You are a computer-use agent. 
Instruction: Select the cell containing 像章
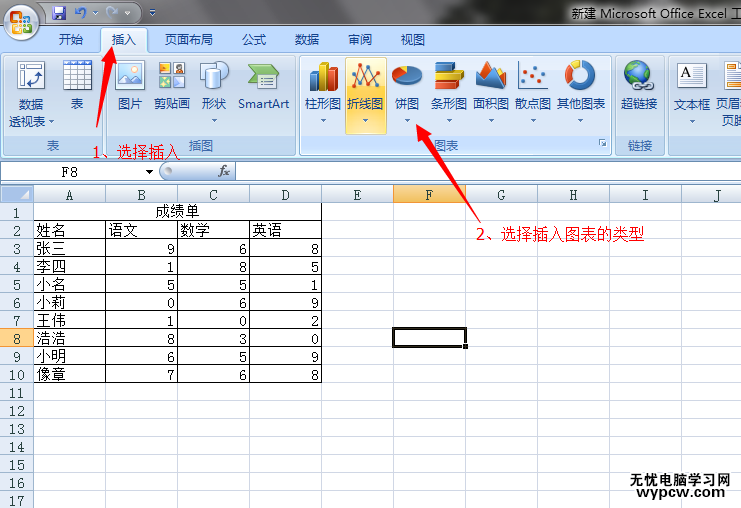point(69,374)
